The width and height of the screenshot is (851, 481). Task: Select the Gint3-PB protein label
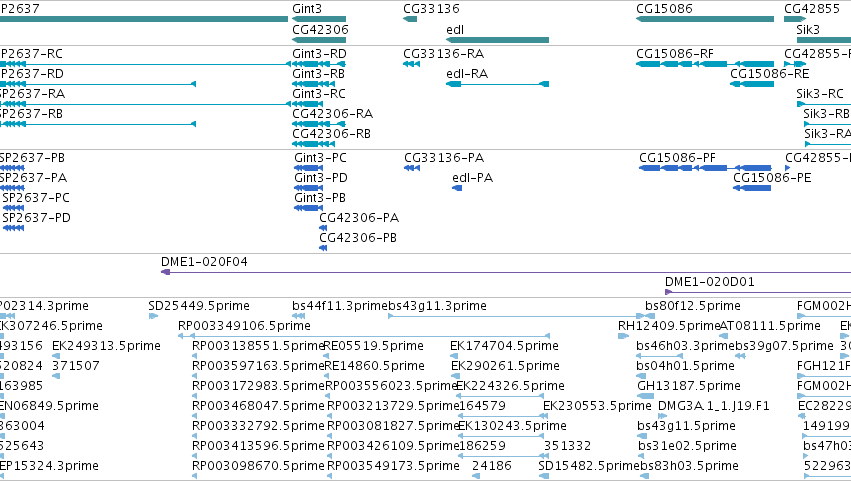[x=320, y=198]
